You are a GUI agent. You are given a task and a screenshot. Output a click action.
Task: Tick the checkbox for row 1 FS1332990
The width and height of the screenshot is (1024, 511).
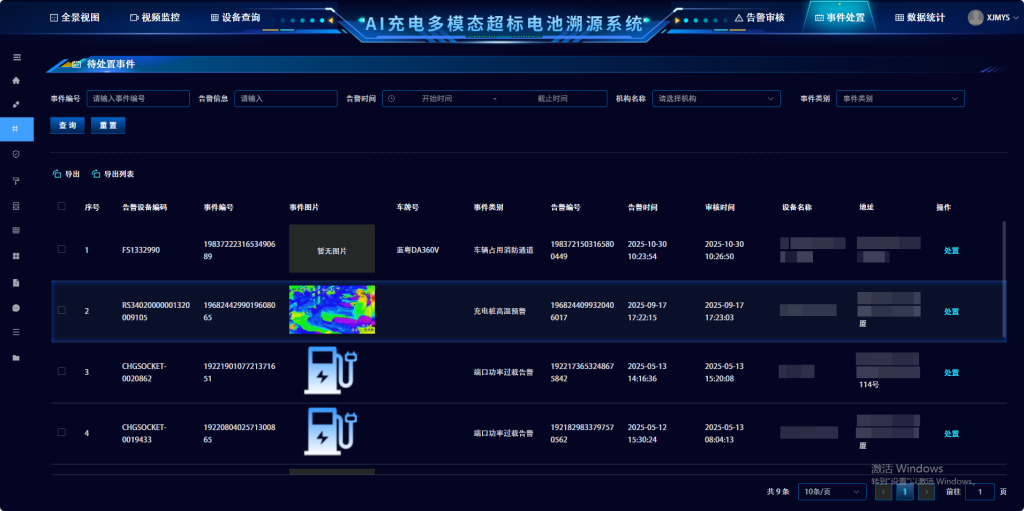point(62,249)
